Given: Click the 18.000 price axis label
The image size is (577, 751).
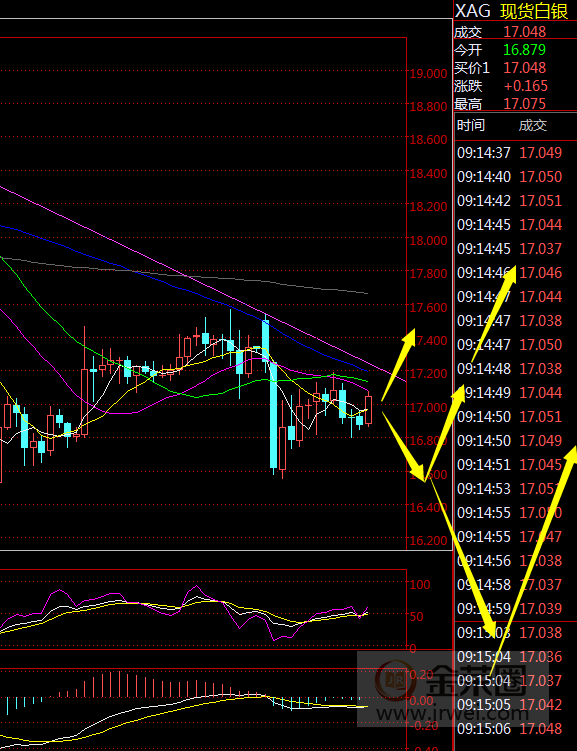Looking at the screenshot, I should coord(428,240).
